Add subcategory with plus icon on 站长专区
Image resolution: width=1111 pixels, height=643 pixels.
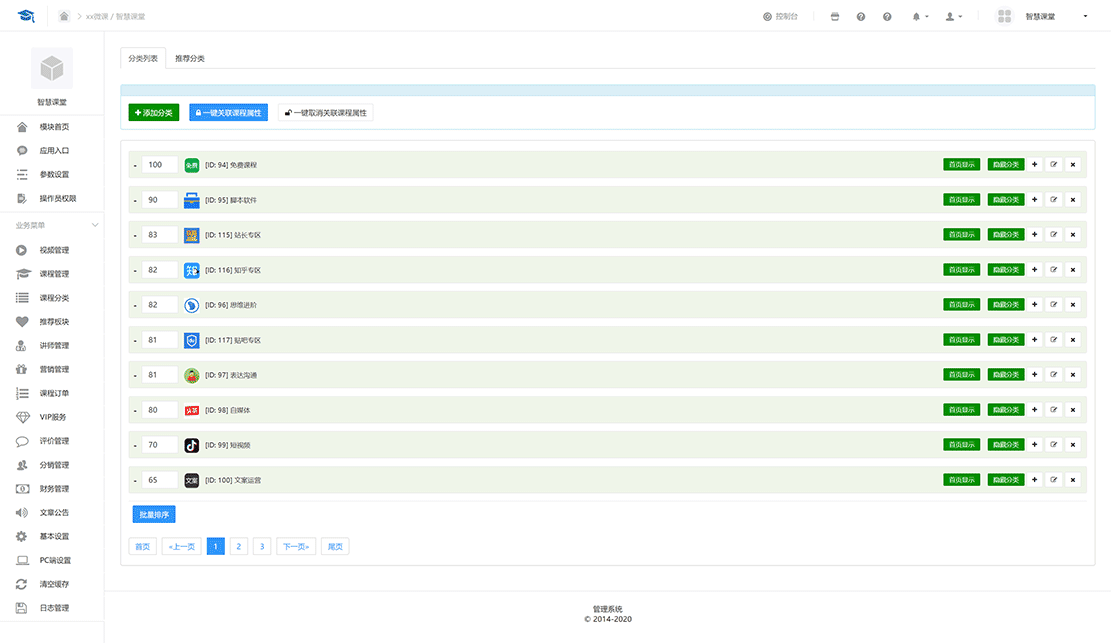1034,235
